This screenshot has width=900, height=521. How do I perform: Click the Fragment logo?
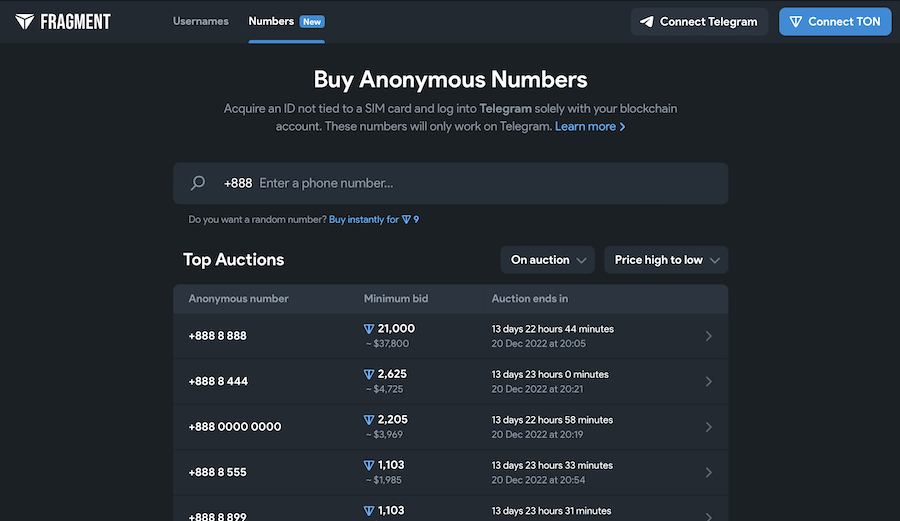(63, 22)
